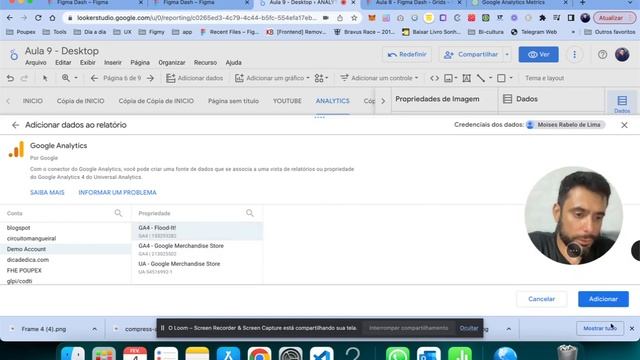640x360 pixels.
Task: Close the Adicionar dados ao relatório panel
Action: pos(624,125)
